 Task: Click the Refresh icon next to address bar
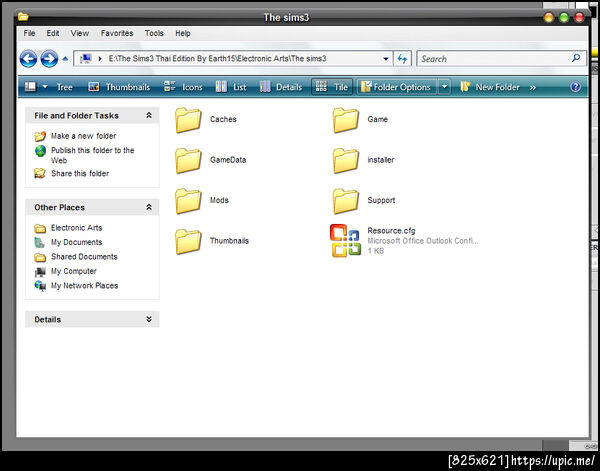[402, 59]
